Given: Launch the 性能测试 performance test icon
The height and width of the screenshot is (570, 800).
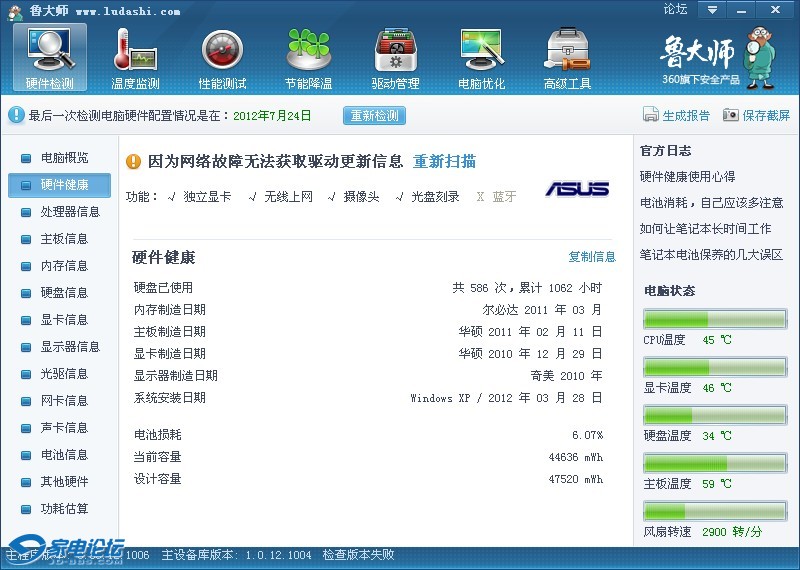Looking at the screenshot, I should (222, 50).
